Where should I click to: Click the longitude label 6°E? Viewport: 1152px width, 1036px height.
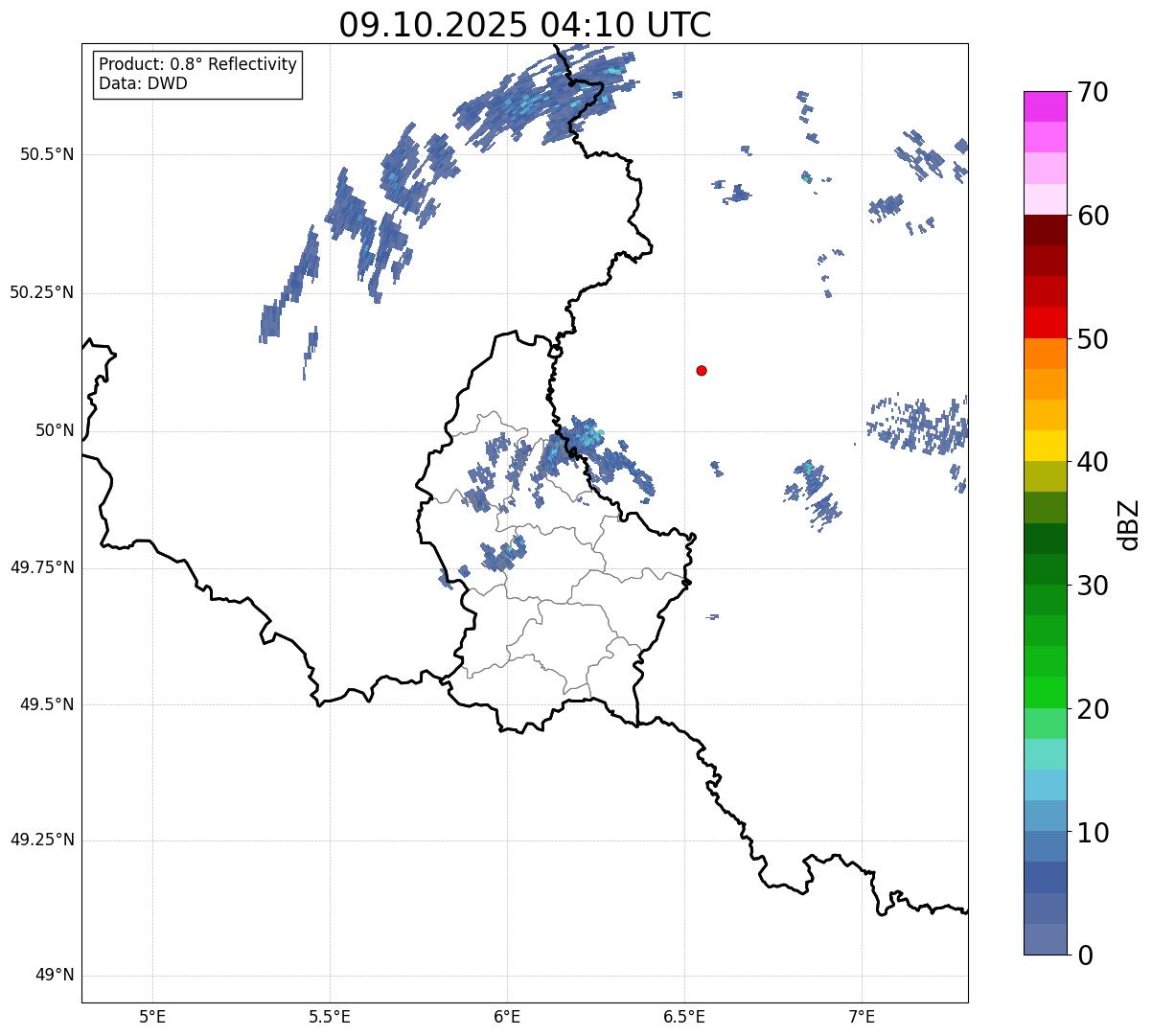point(507,1016)
